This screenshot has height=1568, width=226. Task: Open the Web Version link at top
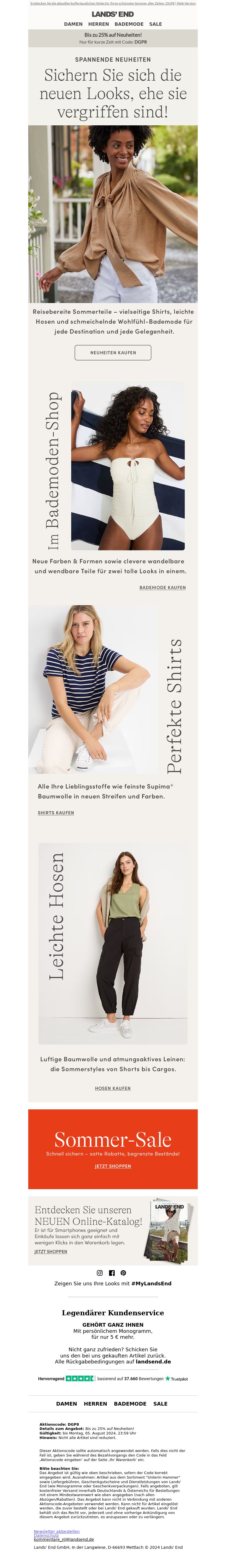186,3
